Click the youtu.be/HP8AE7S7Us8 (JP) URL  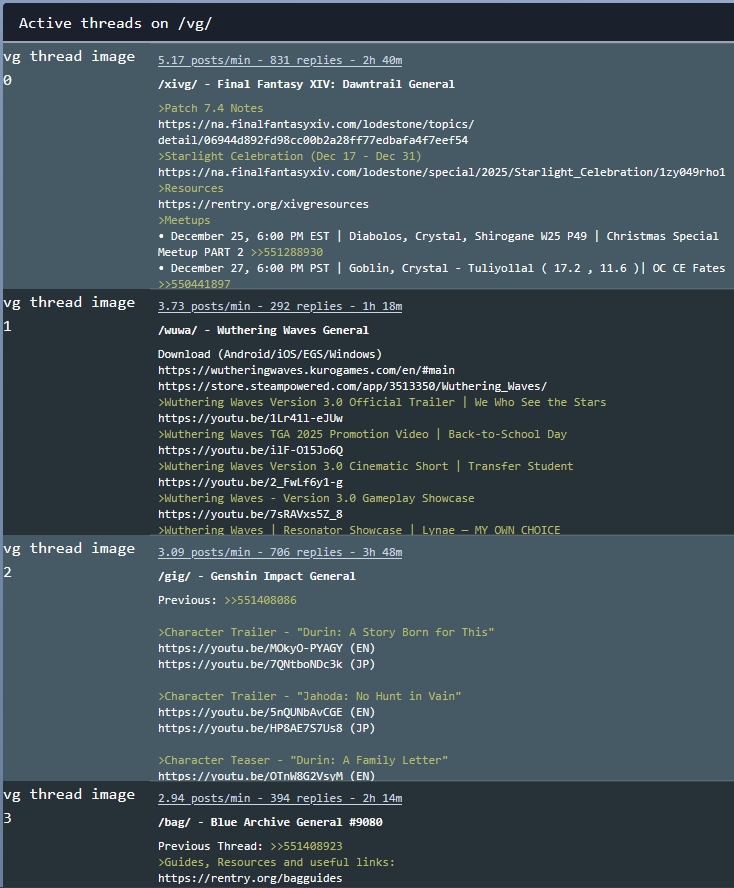[267, 728]
